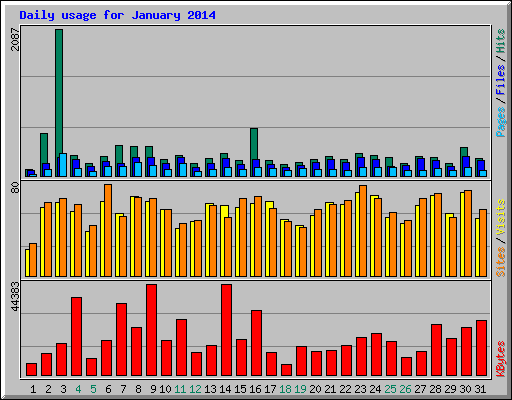Click the day 9 axis label
The height and width of the screenshot is (400, 512).
[153, 389]
